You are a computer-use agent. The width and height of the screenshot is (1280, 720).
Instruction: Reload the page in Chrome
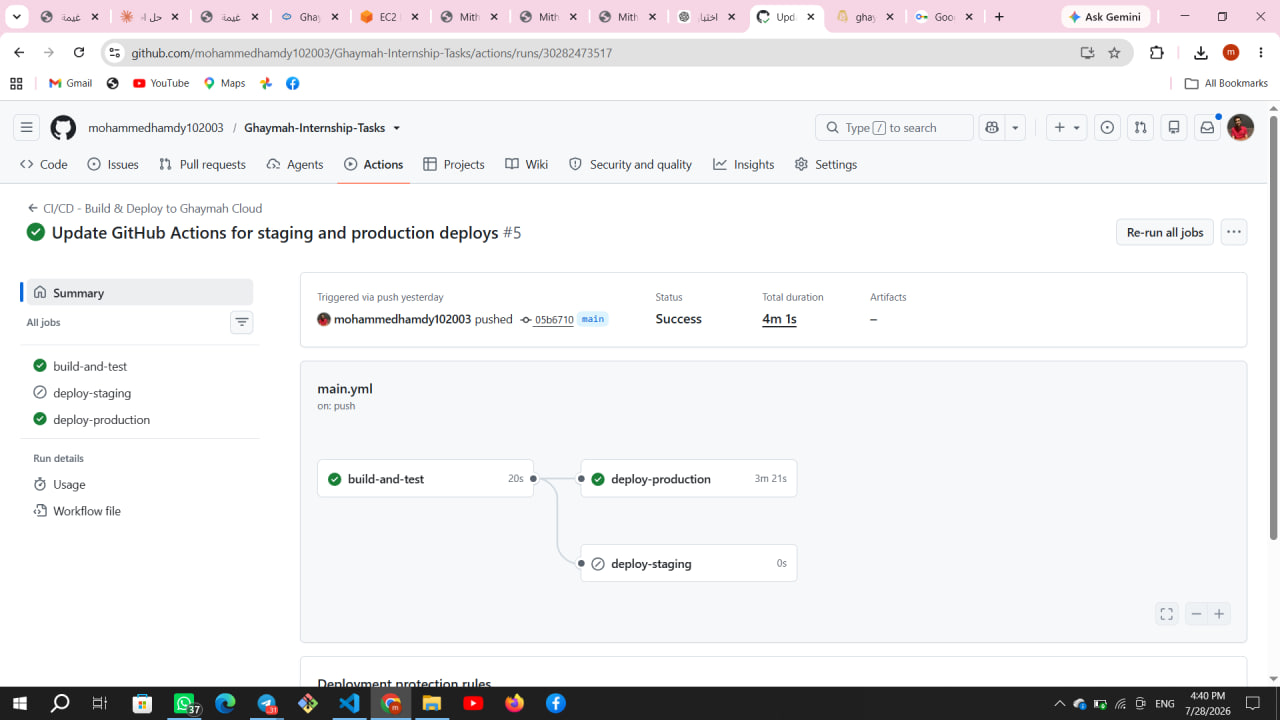tap(79, 53)
